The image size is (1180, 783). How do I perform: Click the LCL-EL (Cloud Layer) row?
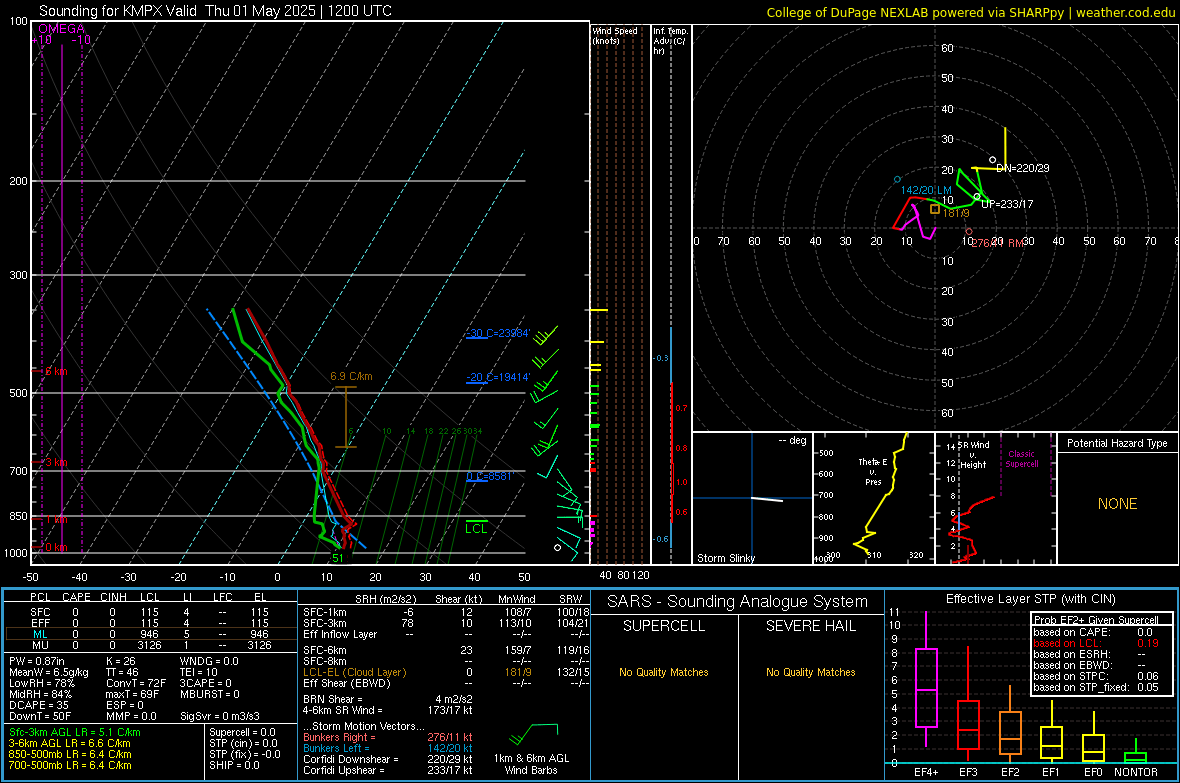[x=445, y=672]
